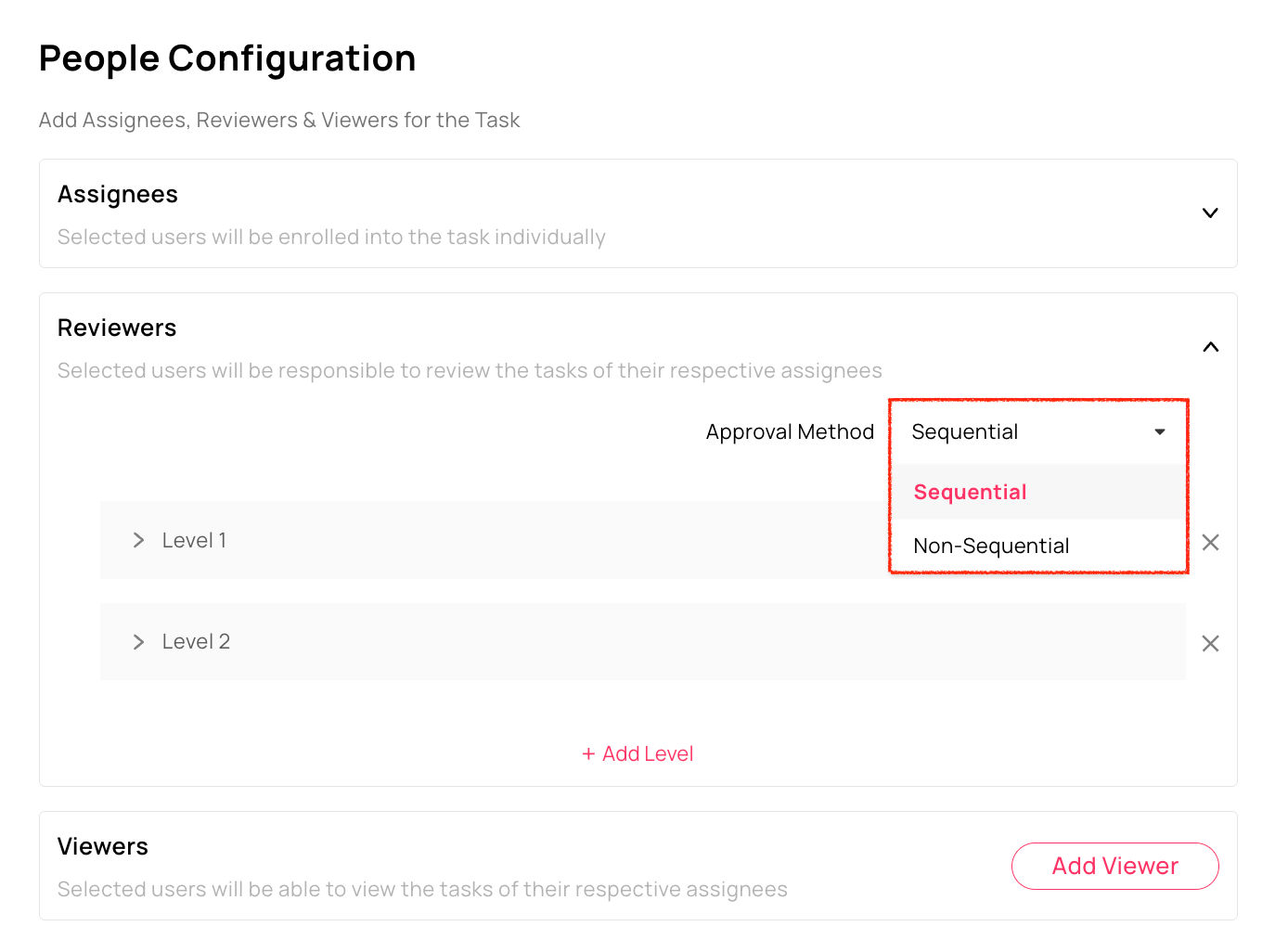
Task: Click the plus icon beside Add Level
Action: click(588, 754)
